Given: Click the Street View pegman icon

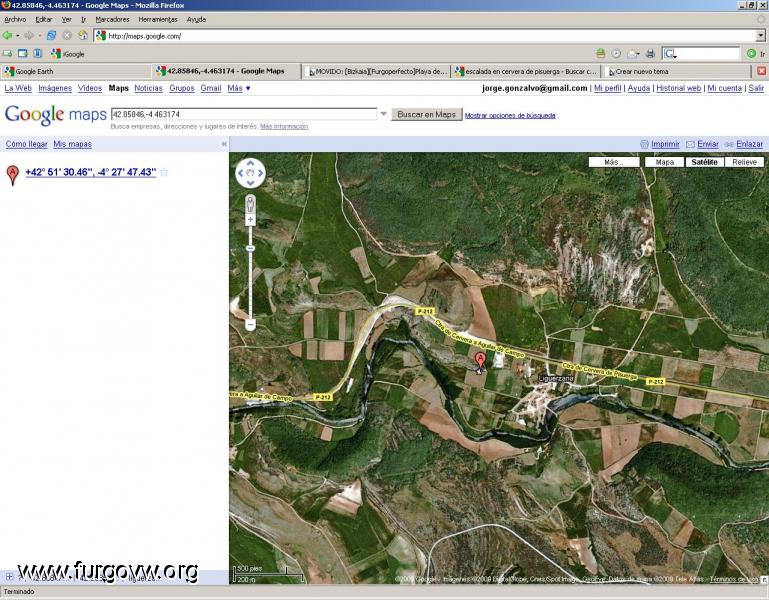Looking at the screenshot, I should [251, 203].
